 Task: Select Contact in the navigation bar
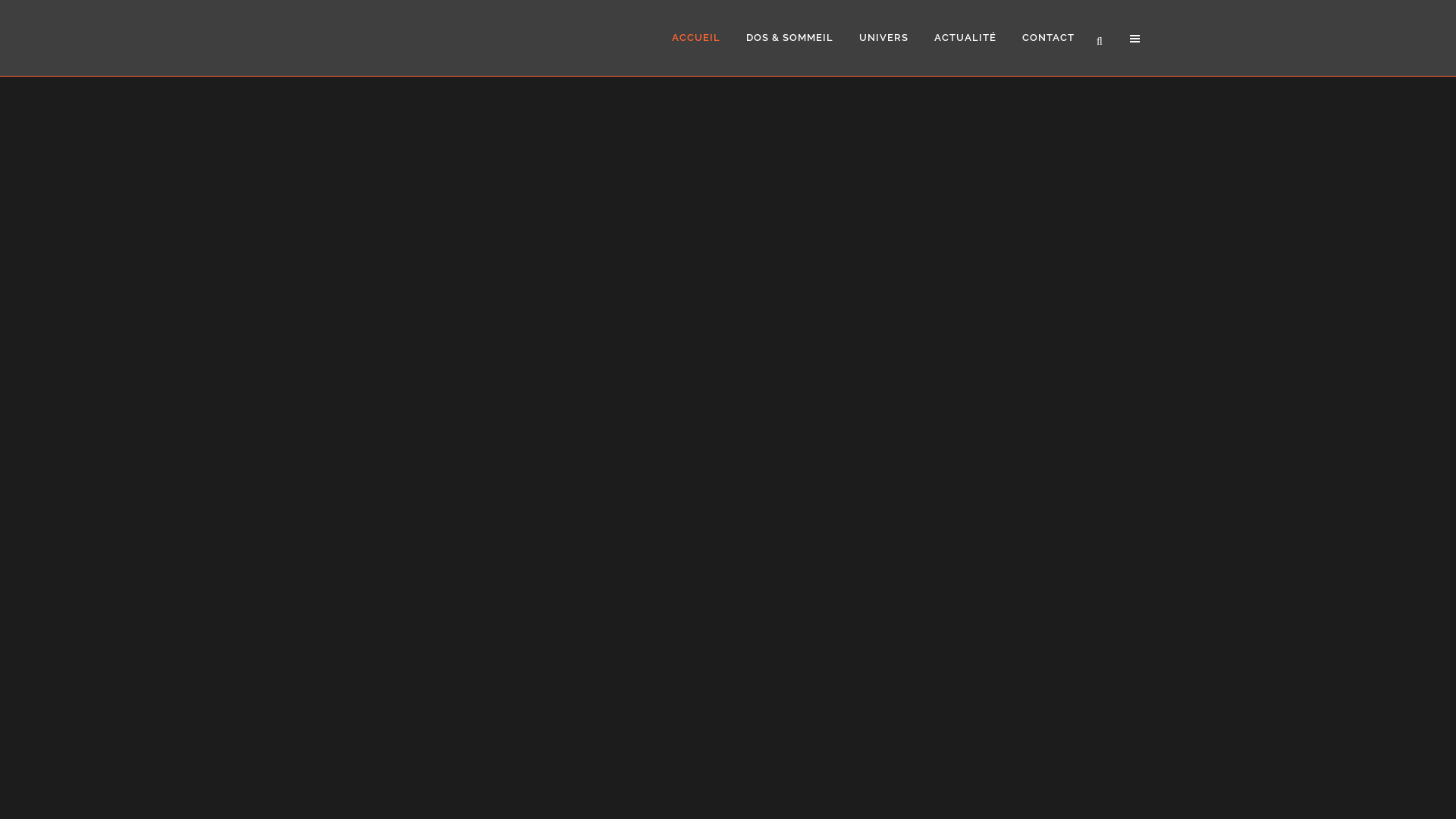pos(1047,38)
